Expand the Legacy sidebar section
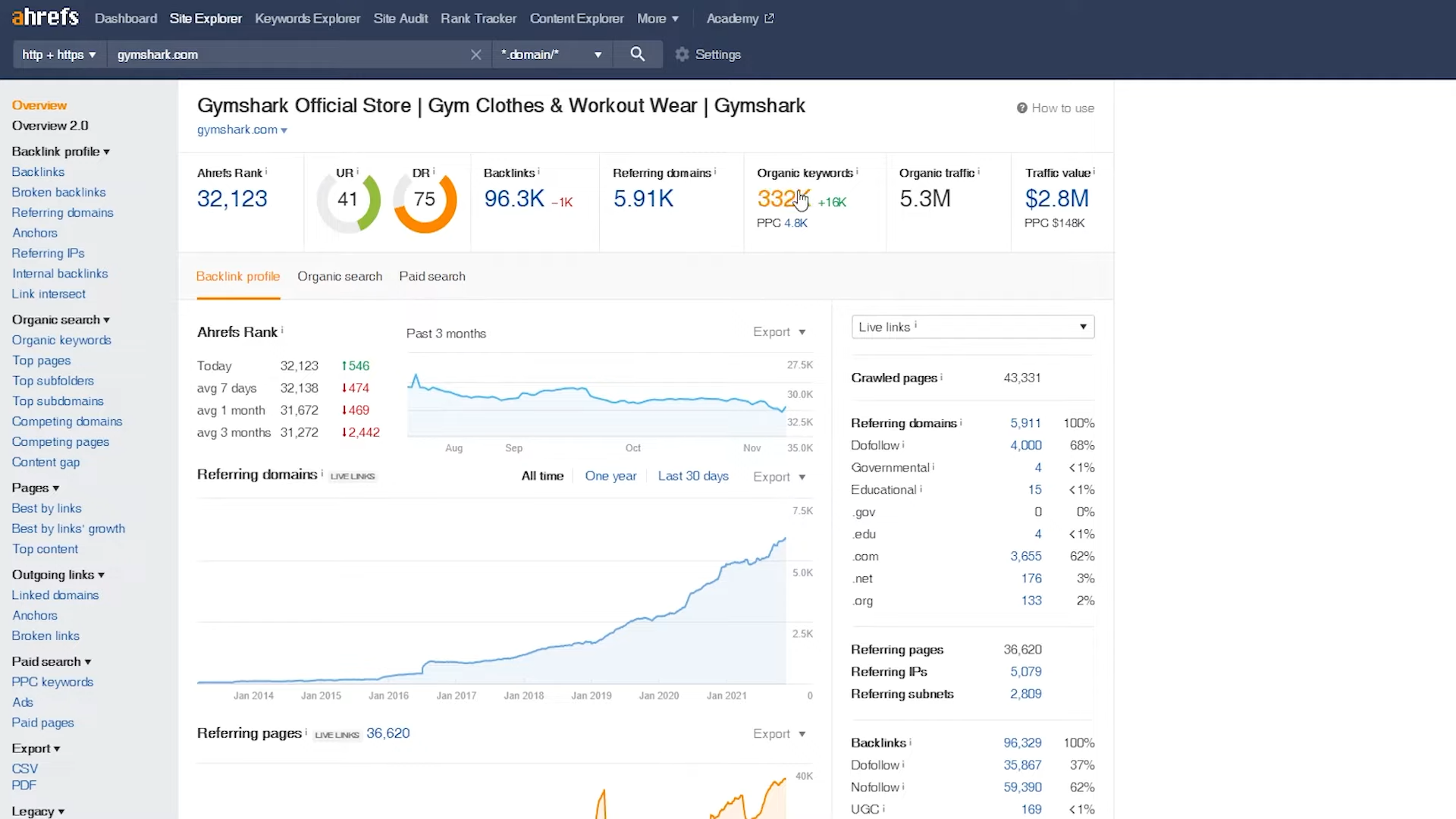Image resolution: width=1456 pixels, height=819 pixels. pyautogui.click(x=38, y=811)
